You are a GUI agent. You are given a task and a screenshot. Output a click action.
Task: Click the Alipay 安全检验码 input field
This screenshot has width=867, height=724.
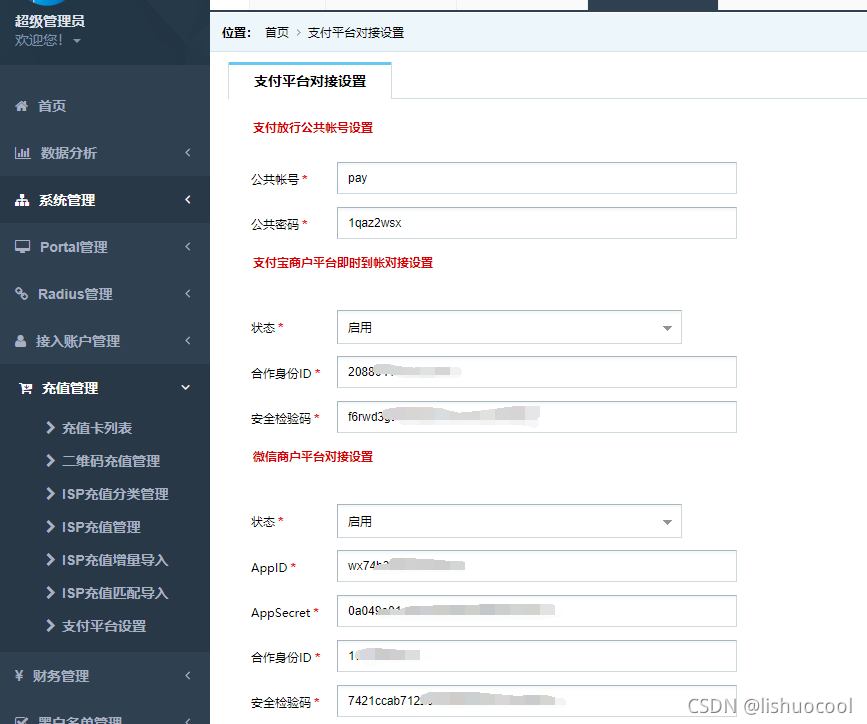pyautogui.click(x=537, y=417)
